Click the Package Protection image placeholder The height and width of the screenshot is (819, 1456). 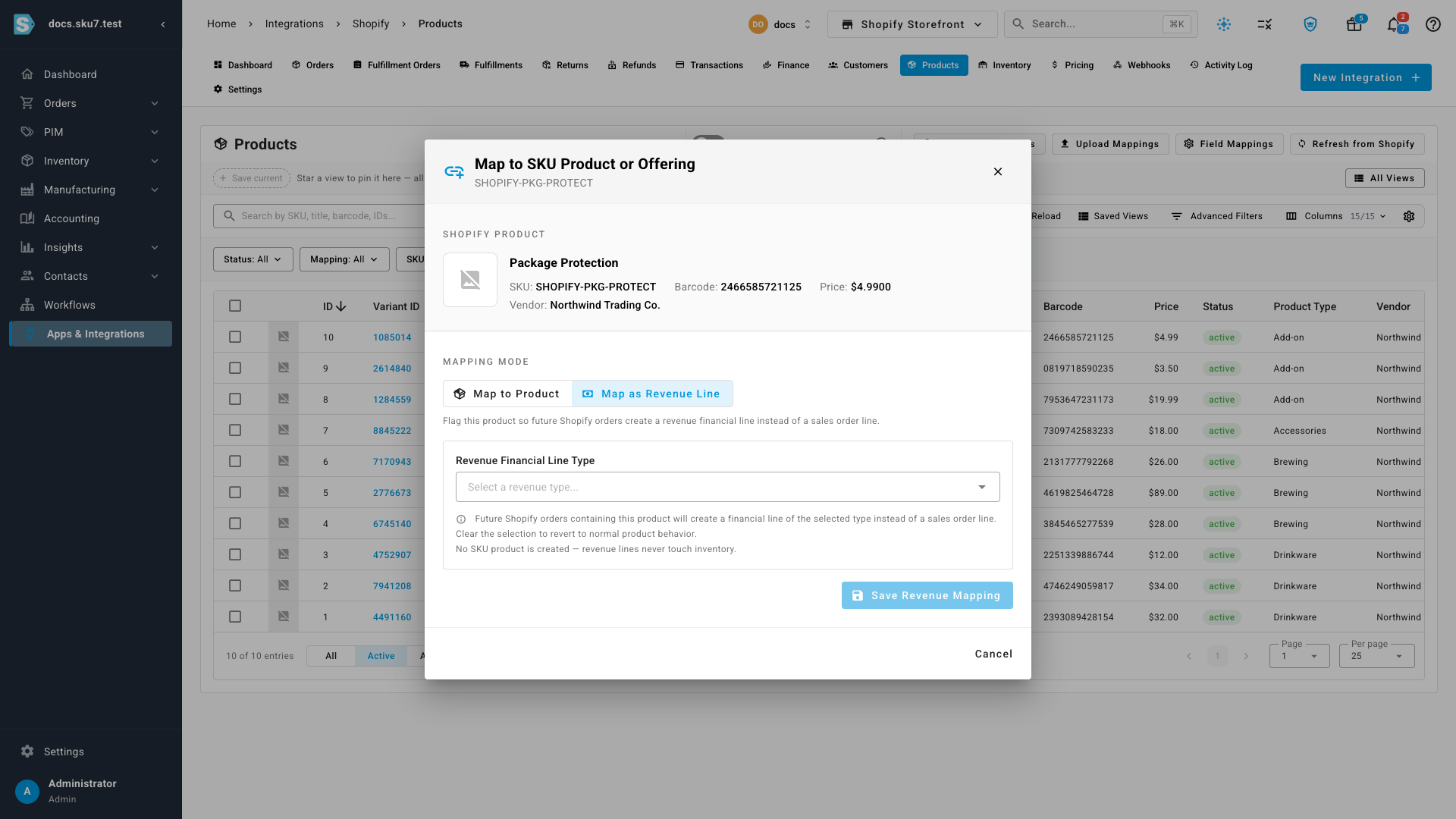[470, 280]
